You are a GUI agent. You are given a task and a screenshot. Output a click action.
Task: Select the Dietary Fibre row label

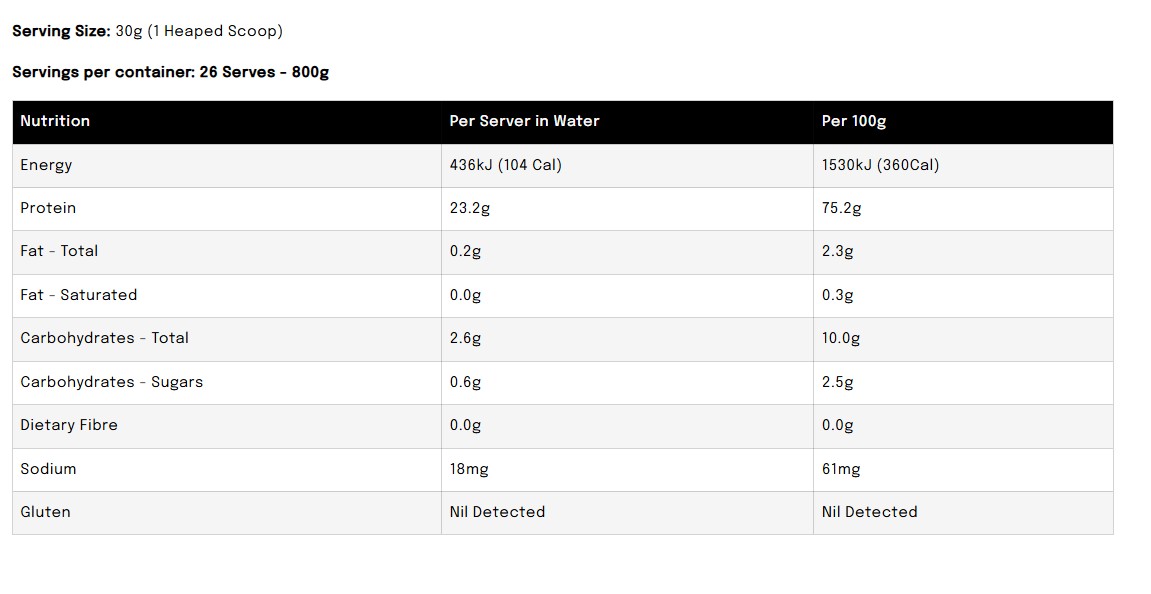pos(69,425)
